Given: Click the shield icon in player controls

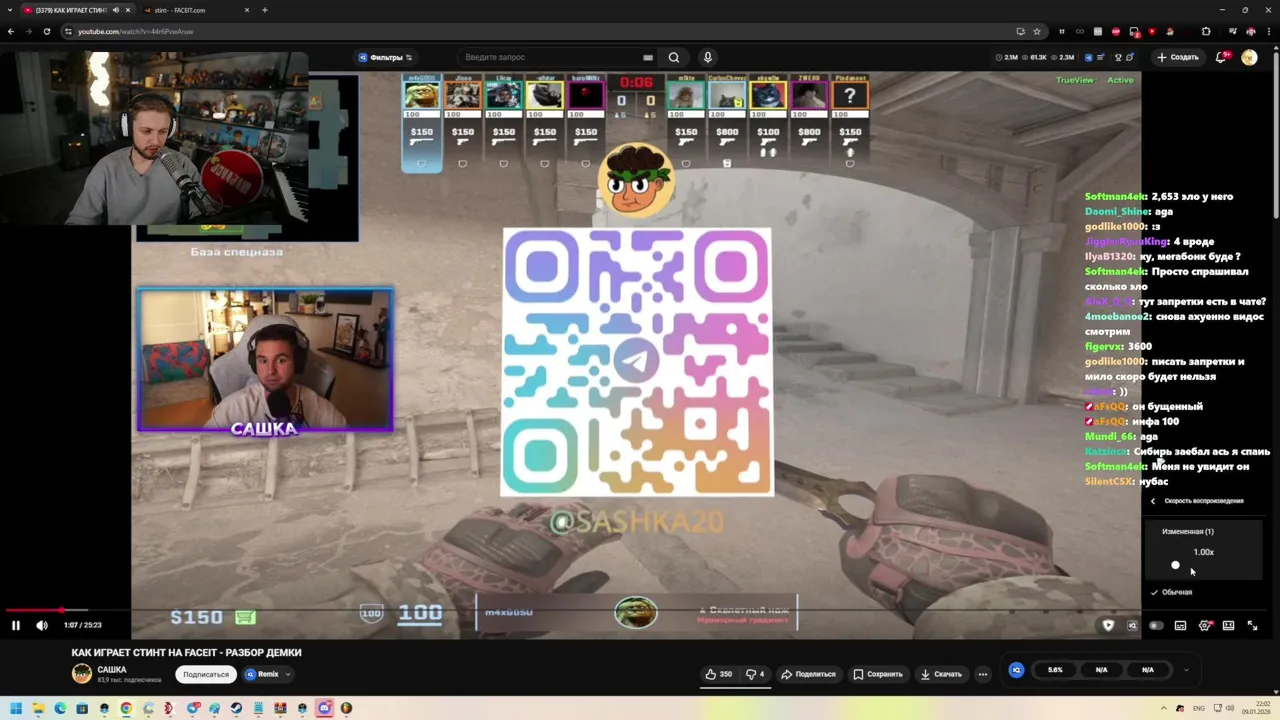Looking at the screenshot, I should point(1108,625).
